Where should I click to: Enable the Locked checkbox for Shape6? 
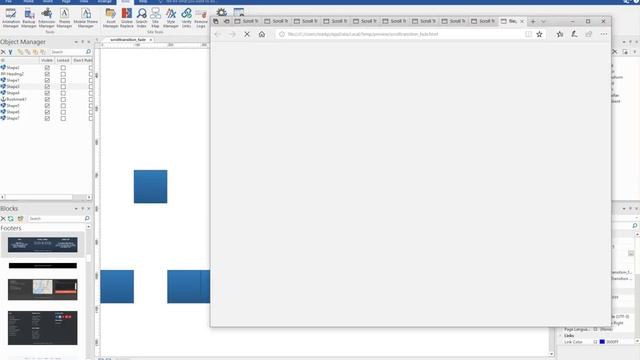[x=63, y=112]
